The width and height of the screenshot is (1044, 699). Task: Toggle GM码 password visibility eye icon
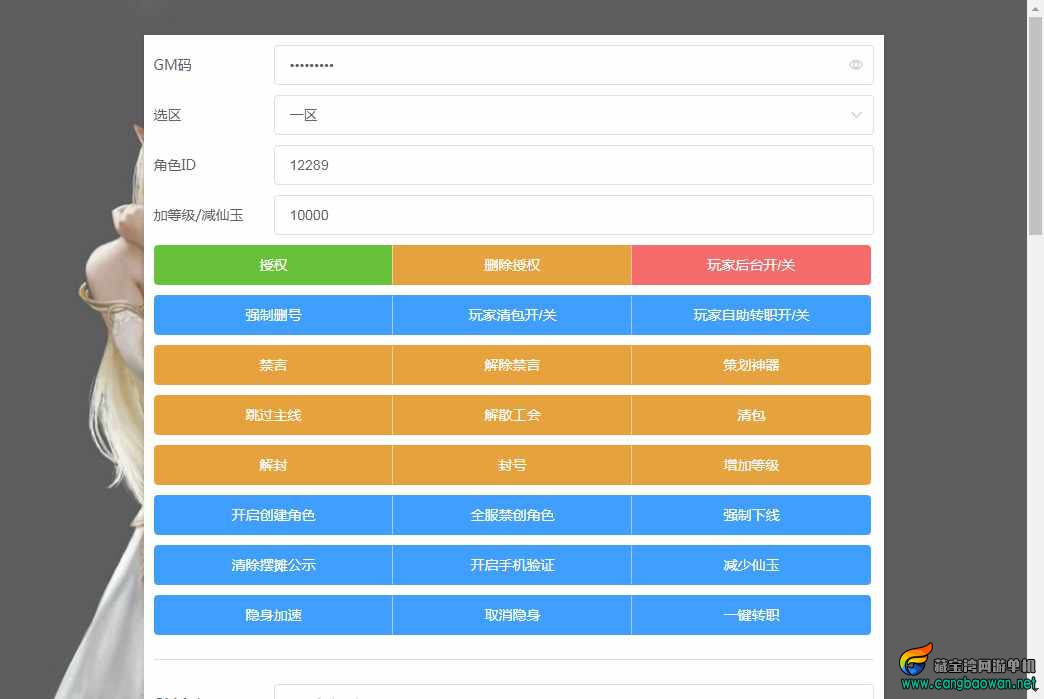point(856,65)
